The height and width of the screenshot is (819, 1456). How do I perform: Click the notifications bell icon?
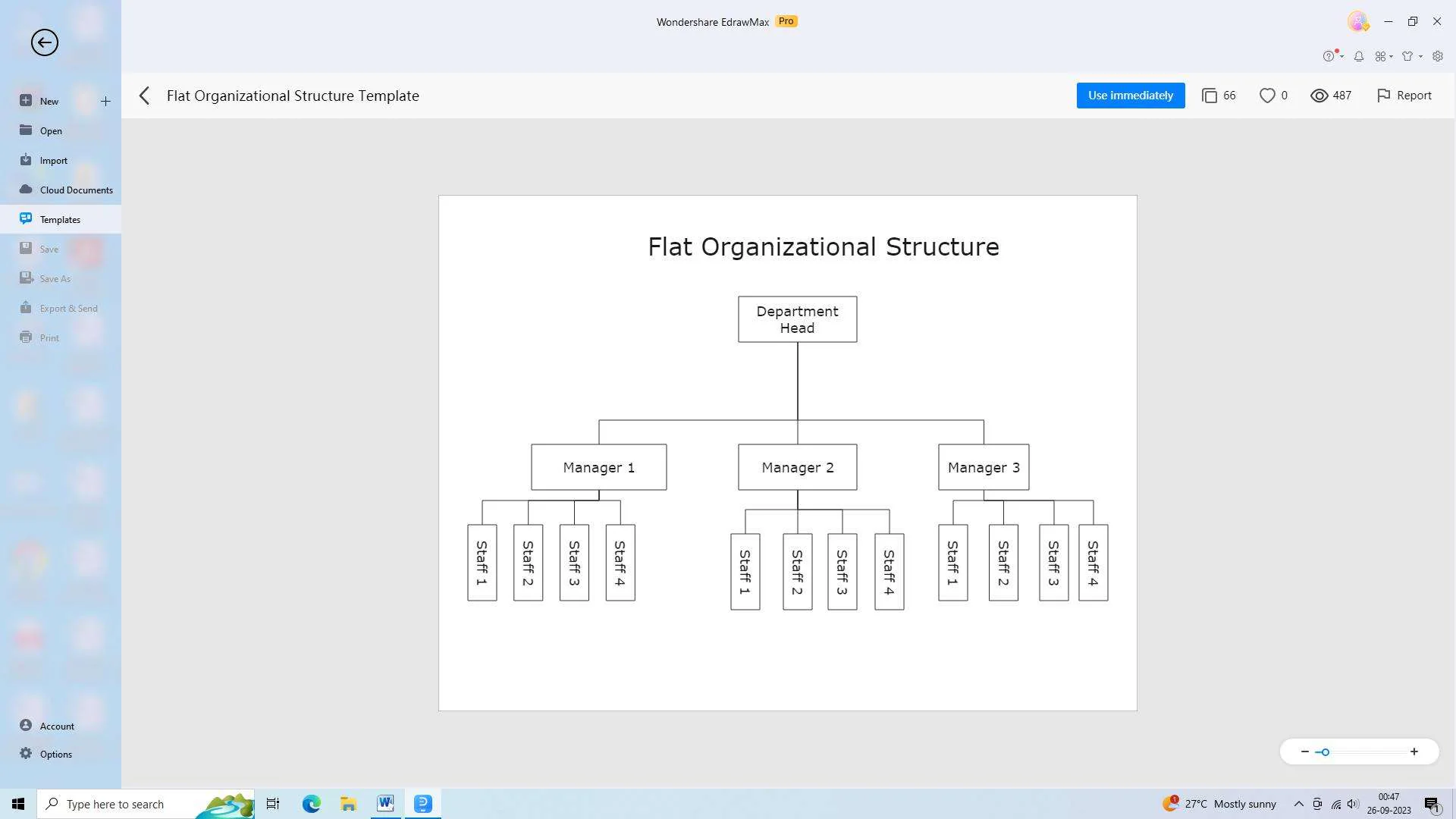[1359, 56]
